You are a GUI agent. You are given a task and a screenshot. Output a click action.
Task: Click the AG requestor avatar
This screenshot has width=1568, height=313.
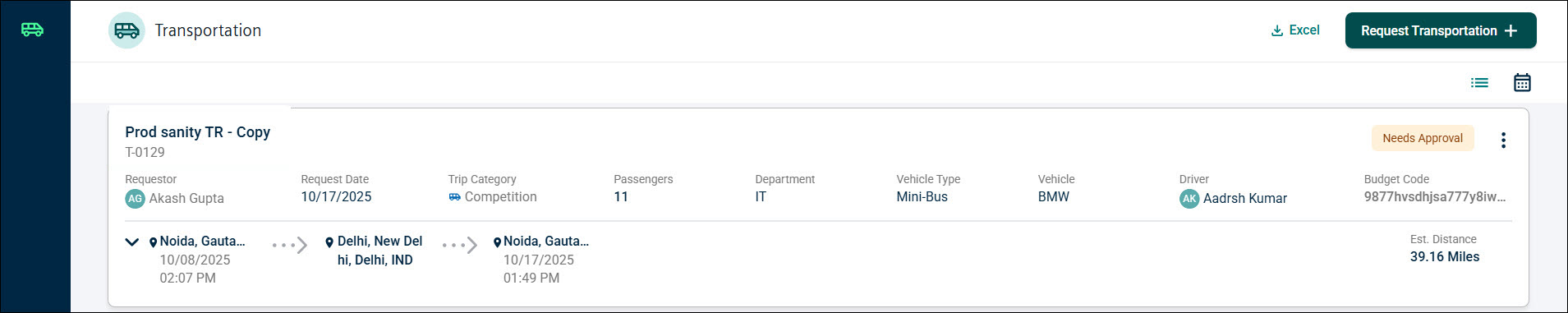point(135,199)
